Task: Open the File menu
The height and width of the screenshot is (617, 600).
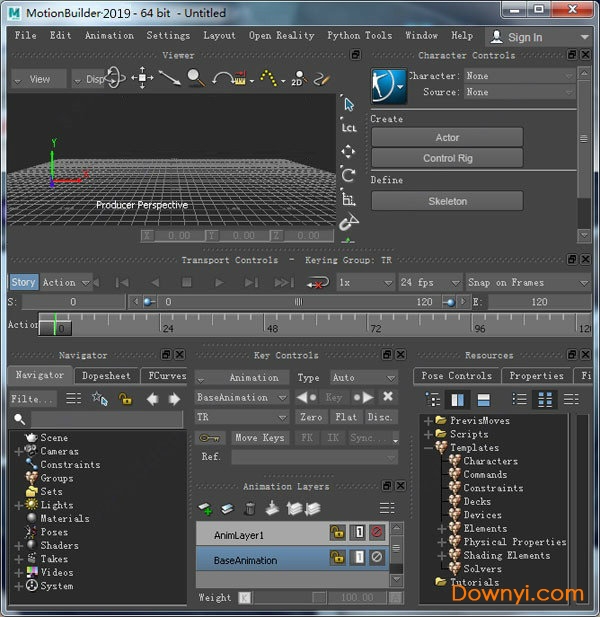Action: click(x=26, y=35)
